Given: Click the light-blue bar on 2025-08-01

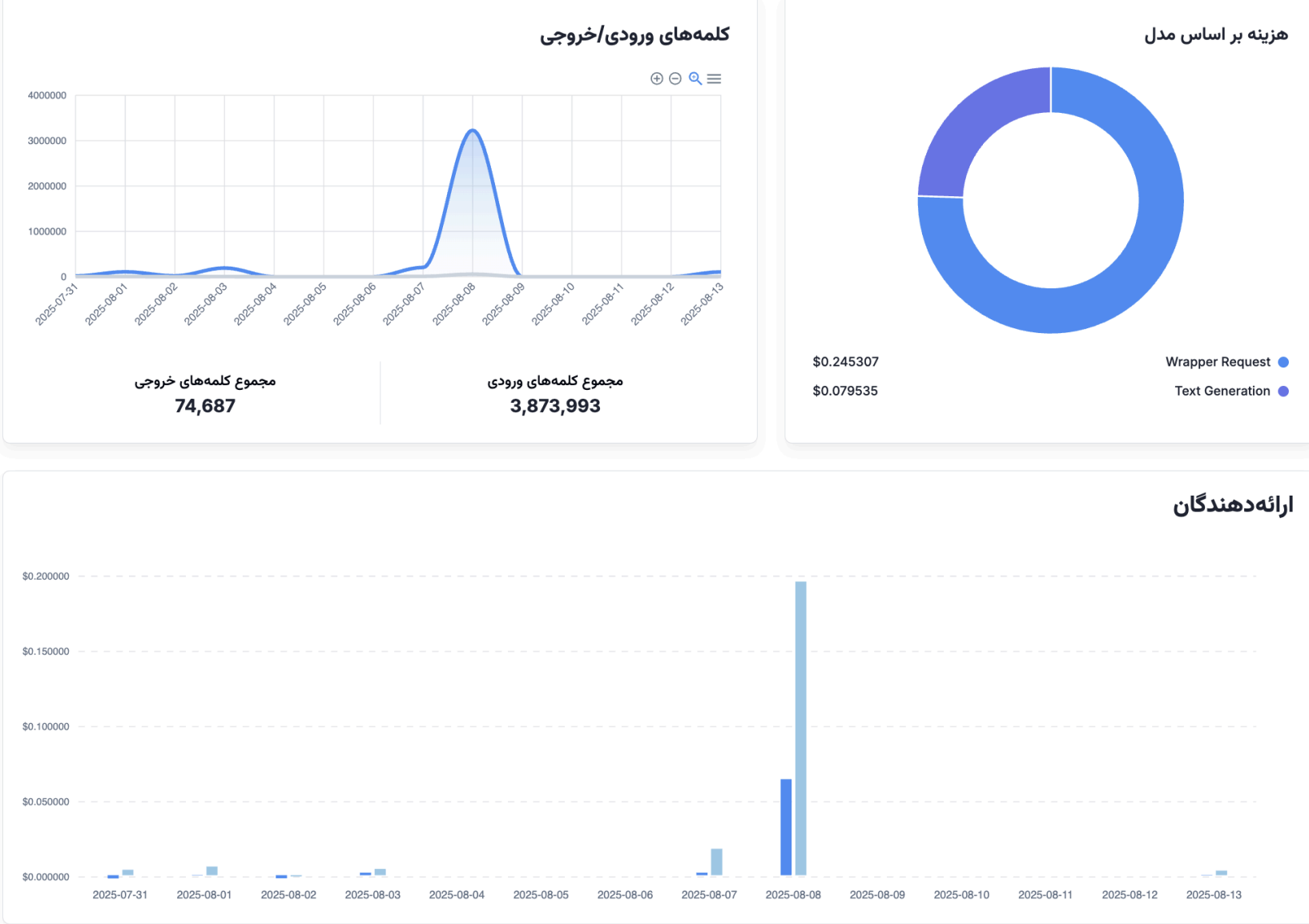Looking at the screenshot, I should 211,871.
